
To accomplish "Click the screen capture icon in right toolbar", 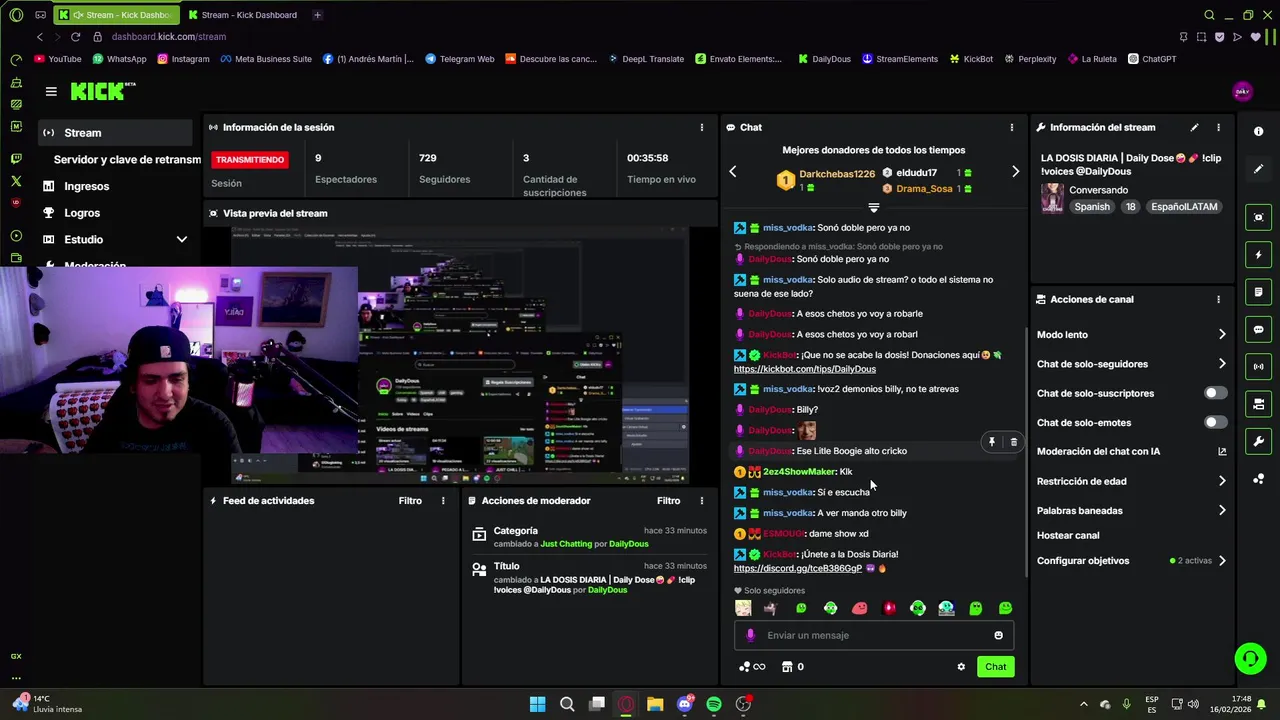I will 1258,217.
